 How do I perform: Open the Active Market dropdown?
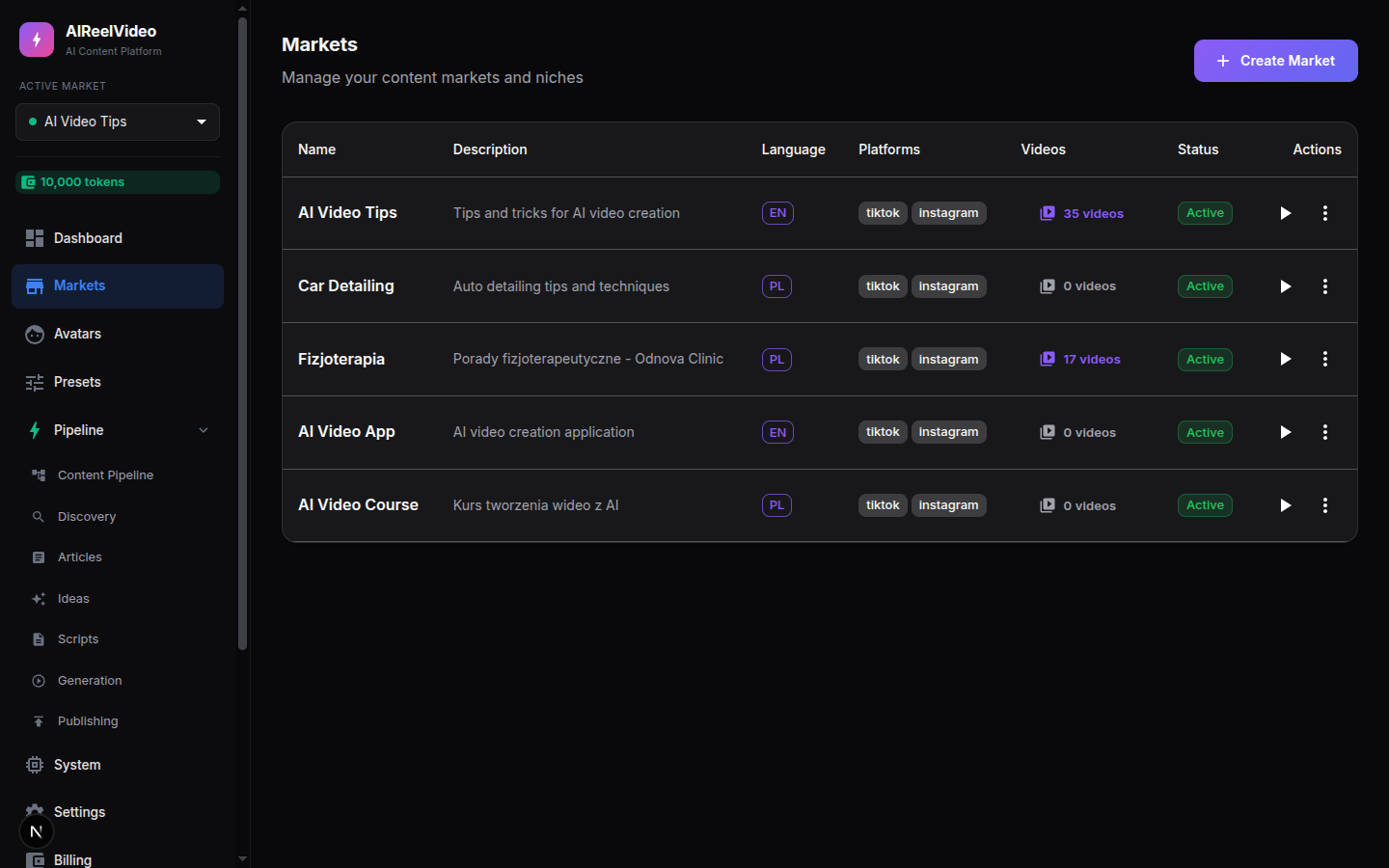(117, 122)
